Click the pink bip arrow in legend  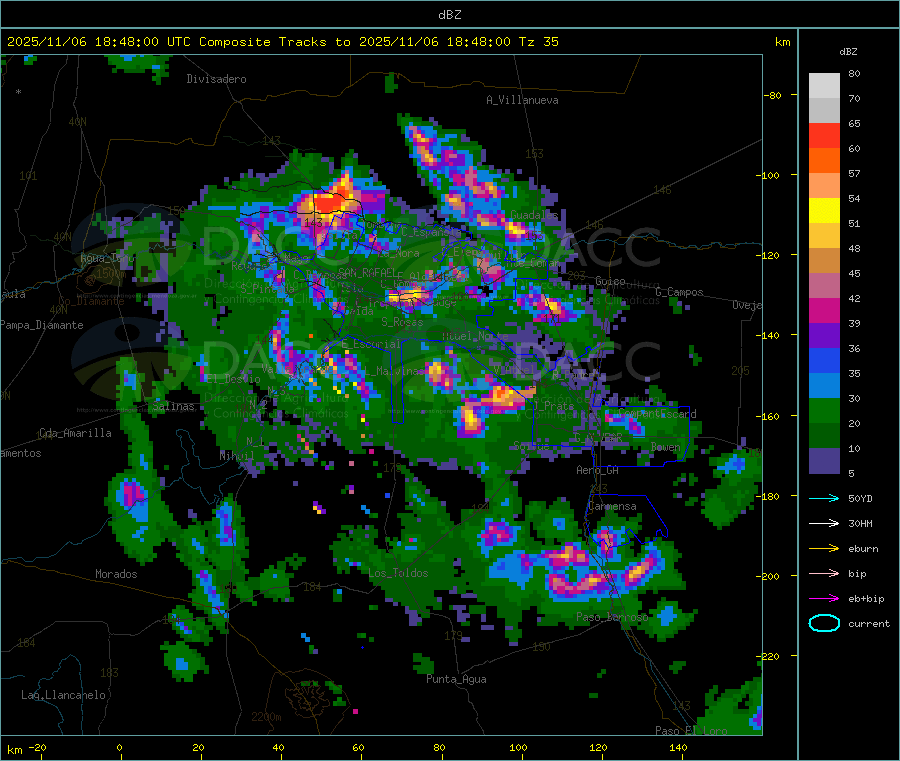(x=824, y=573)
